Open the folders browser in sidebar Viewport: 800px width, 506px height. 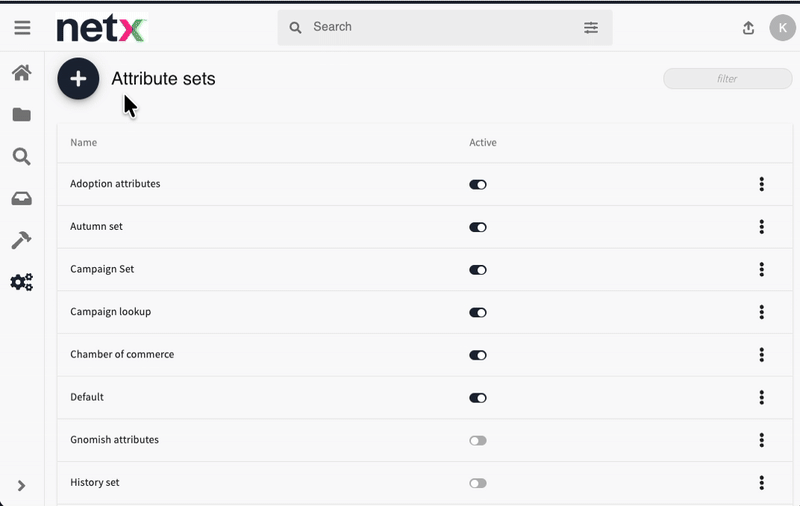pyautogui.click(x=21, y=115)
